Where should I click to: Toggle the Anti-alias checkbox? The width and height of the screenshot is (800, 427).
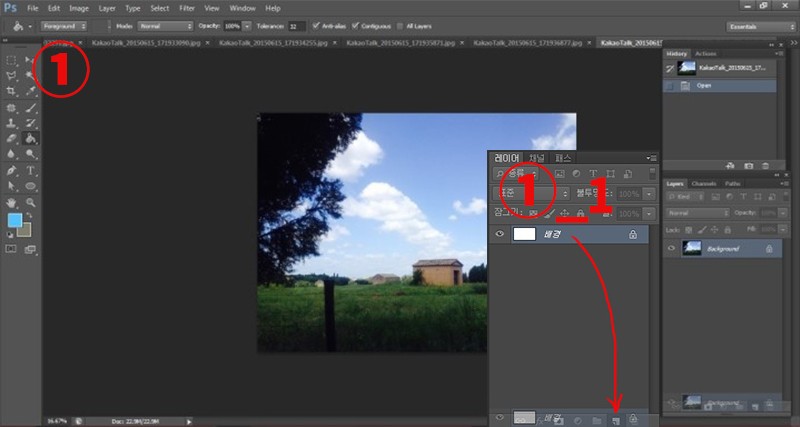tap(316, 26)
